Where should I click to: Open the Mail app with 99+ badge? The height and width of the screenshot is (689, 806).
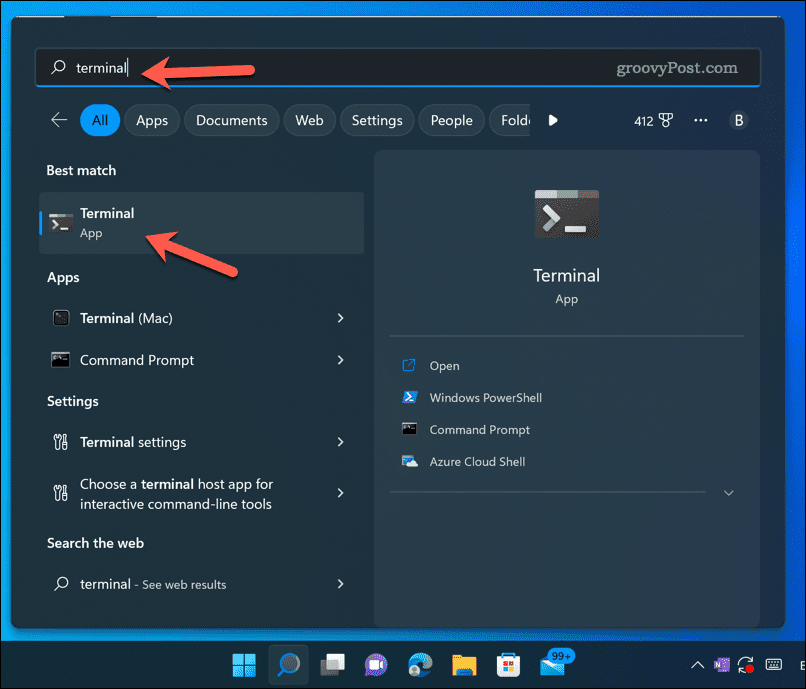pos(553,665)
